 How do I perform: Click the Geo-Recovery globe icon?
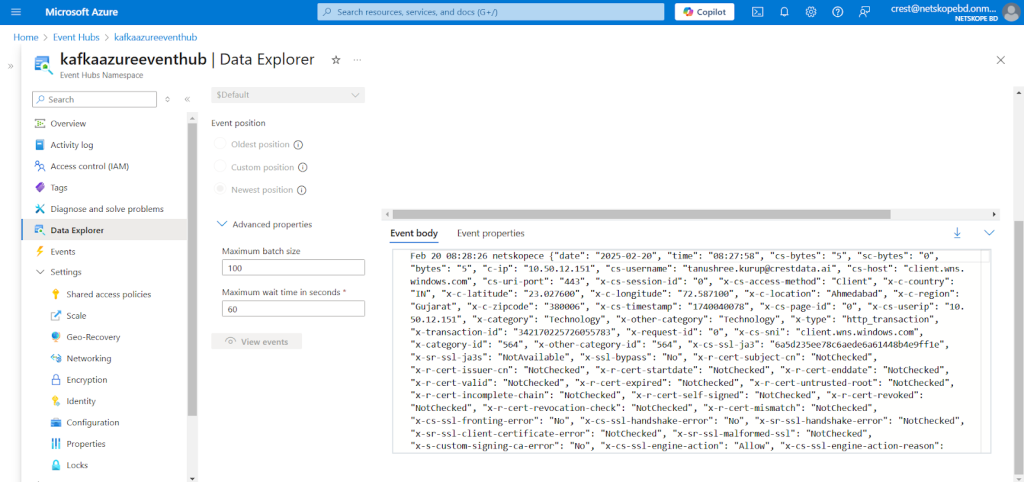56,337
